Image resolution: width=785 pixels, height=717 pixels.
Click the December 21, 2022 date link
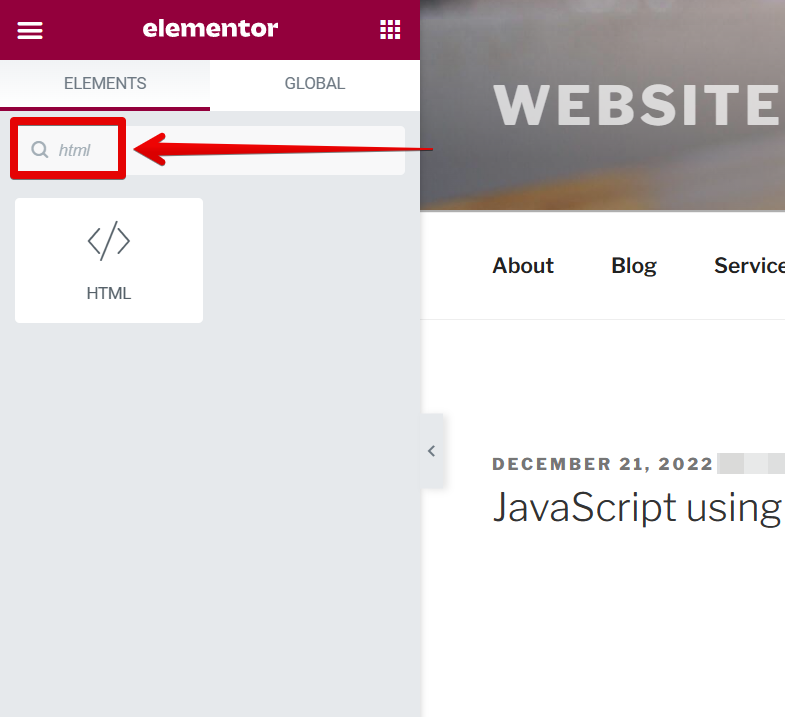pyautogui.click(x=602, y=464)
